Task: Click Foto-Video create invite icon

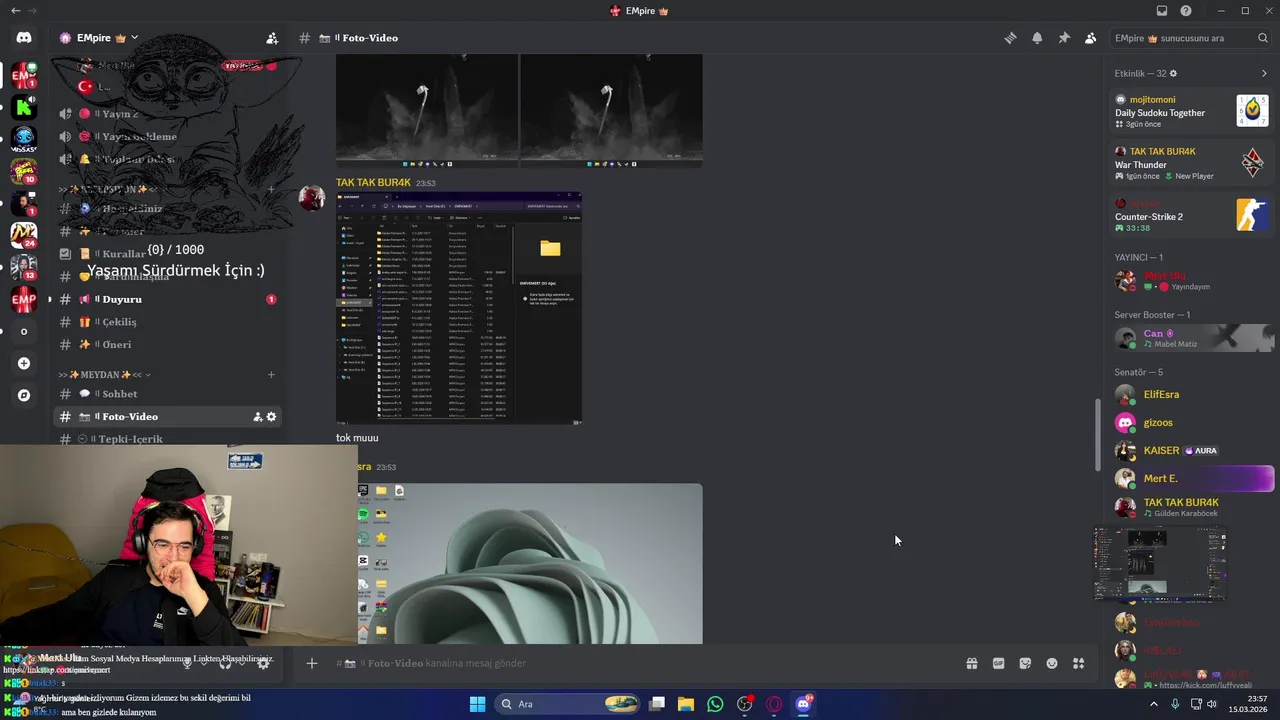Action: coord(257,417)
